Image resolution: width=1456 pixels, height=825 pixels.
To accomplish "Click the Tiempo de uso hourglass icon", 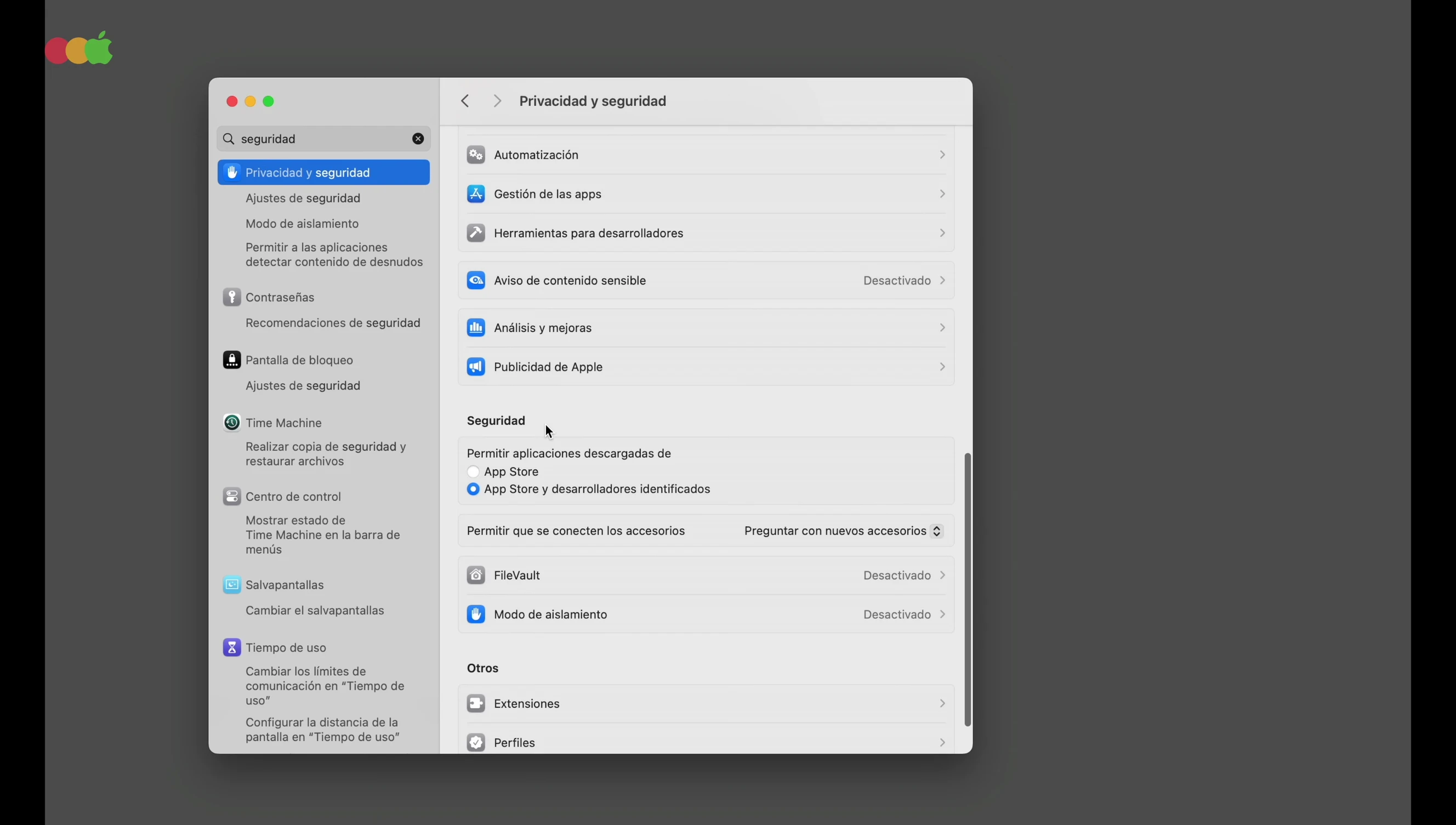I will tap(232, 647).
